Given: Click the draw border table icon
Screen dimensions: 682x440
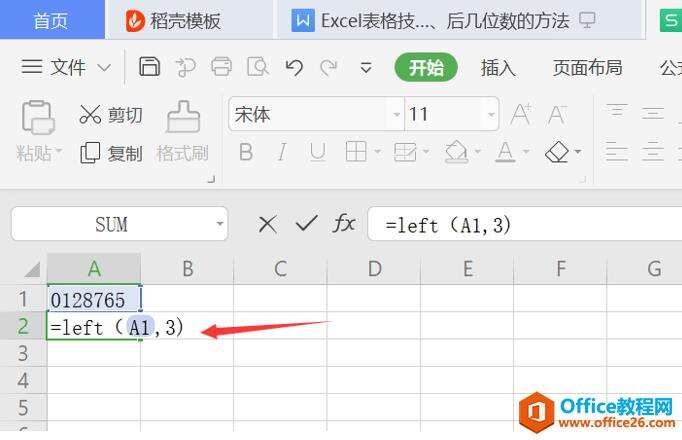Looking at the screenshot, I should tap(405, 152).
